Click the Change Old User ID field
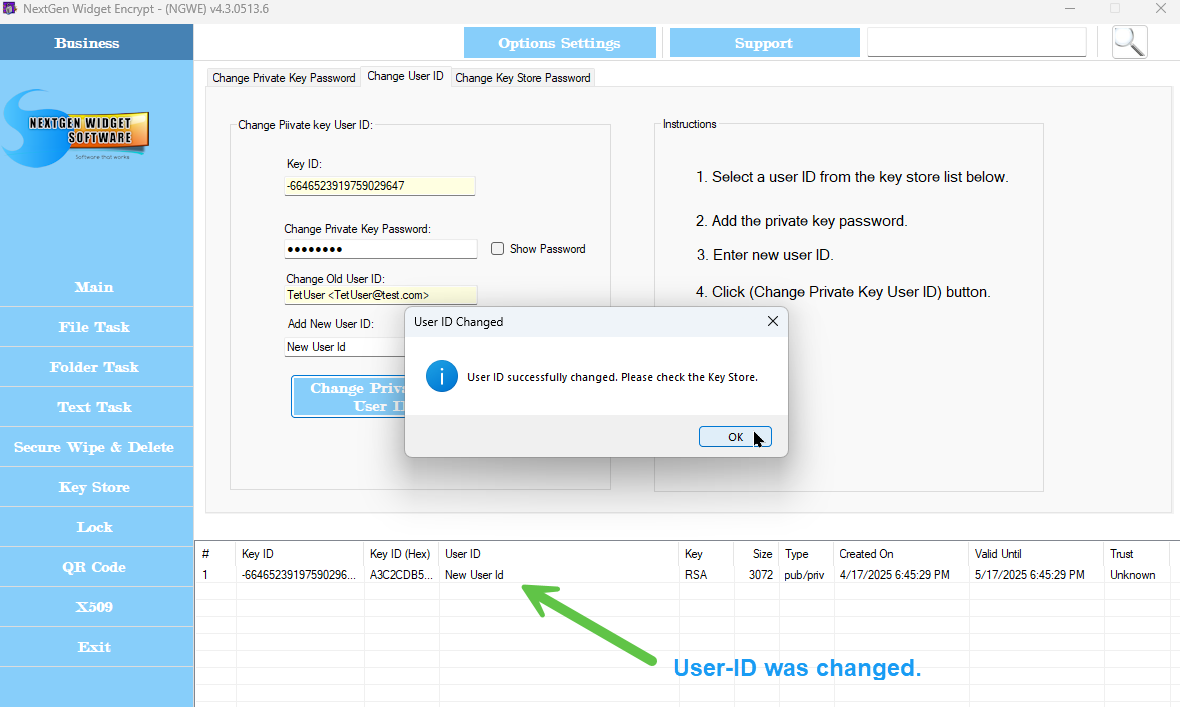The width and height of the screenshot is (1180, 707). pos(381,295)
